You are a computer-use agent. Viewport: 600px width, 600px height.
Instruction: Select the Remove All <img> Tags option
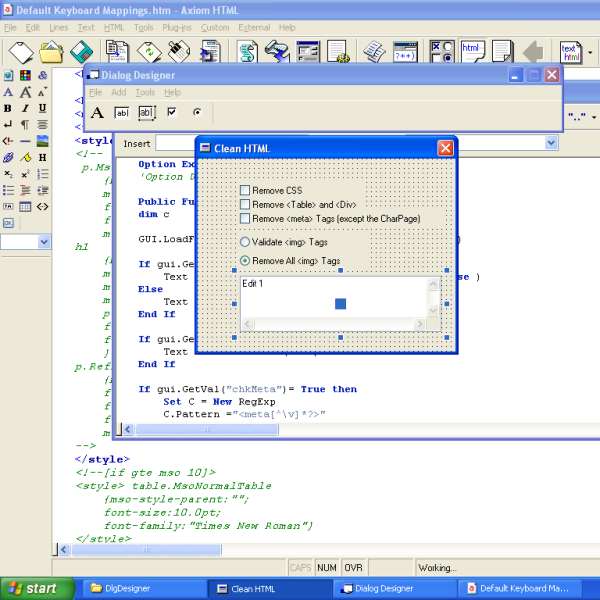(x=245, y=261)
